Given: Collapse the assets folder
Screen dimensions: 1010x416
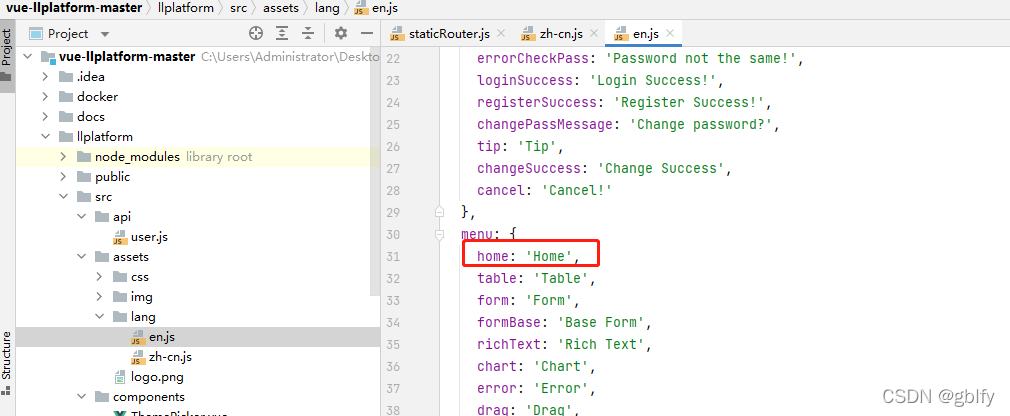Looking at the screenshot, I should pyautogui.click(x=81, y=257).
